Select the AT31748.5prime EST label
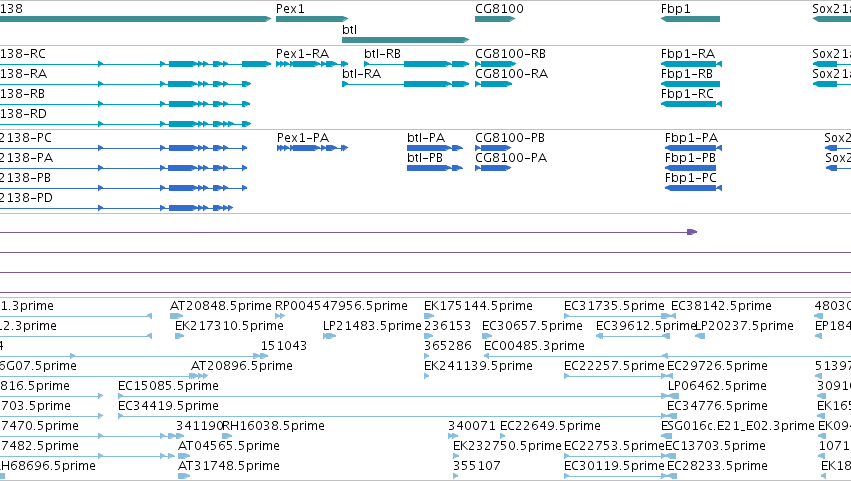The image size is (851, 481). 228,467
